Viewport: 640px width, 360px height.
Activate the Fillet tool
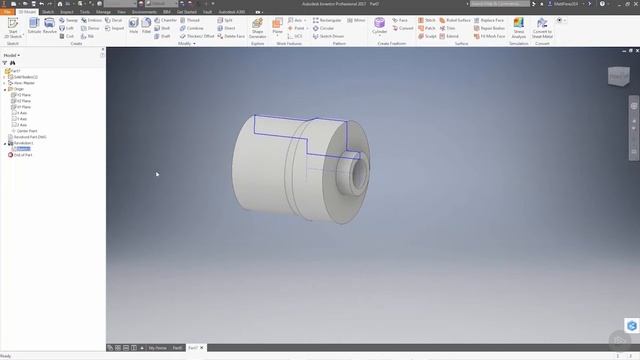pos(146,26)
